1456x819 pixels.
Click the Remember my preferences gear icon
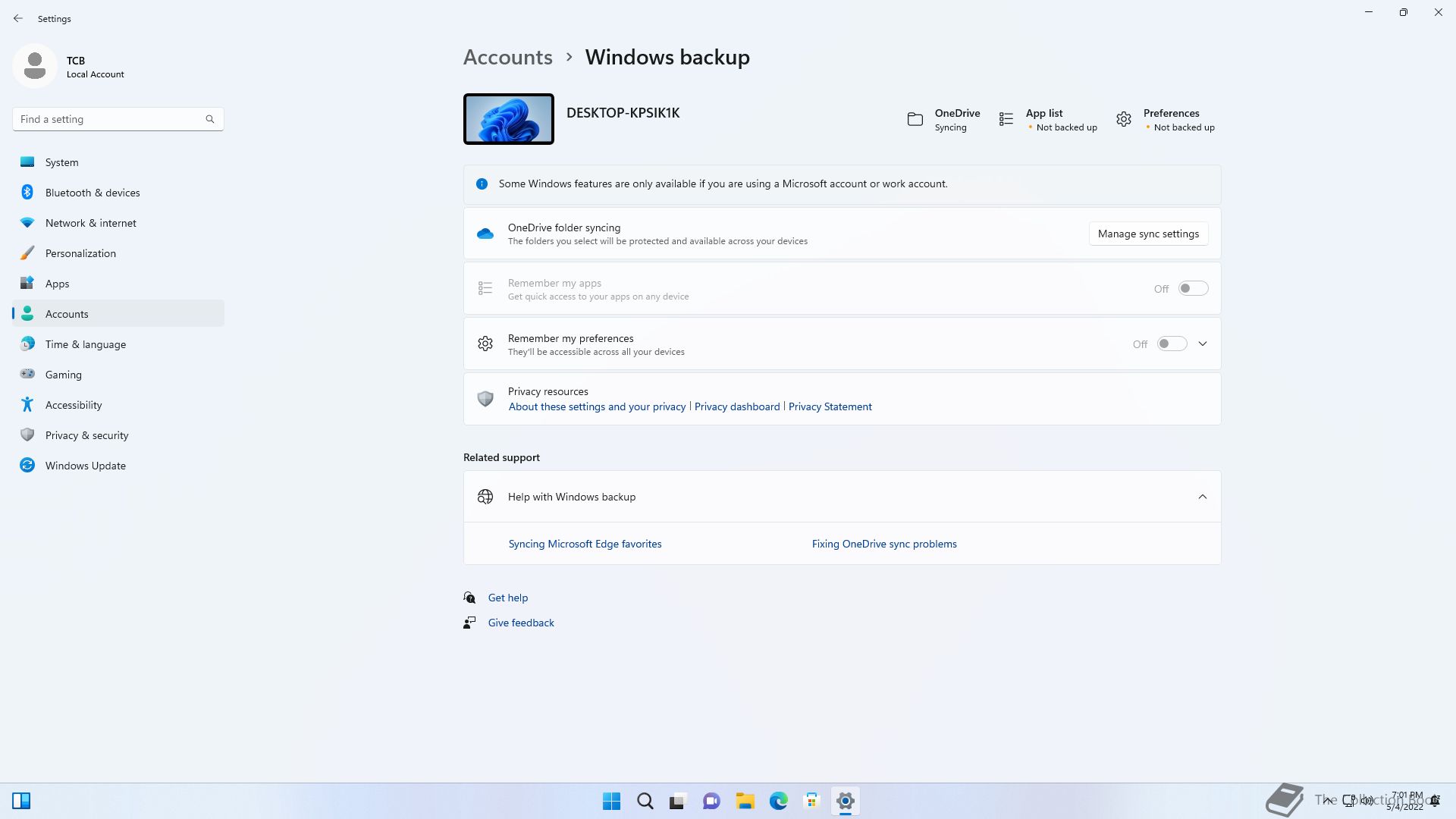pos(485,344)
